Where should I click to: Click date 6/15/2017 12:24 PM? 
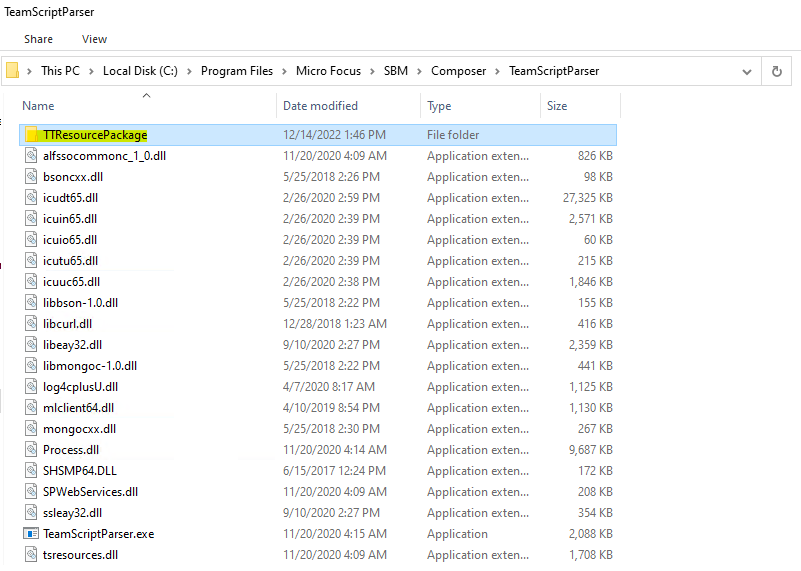(335, 471)
